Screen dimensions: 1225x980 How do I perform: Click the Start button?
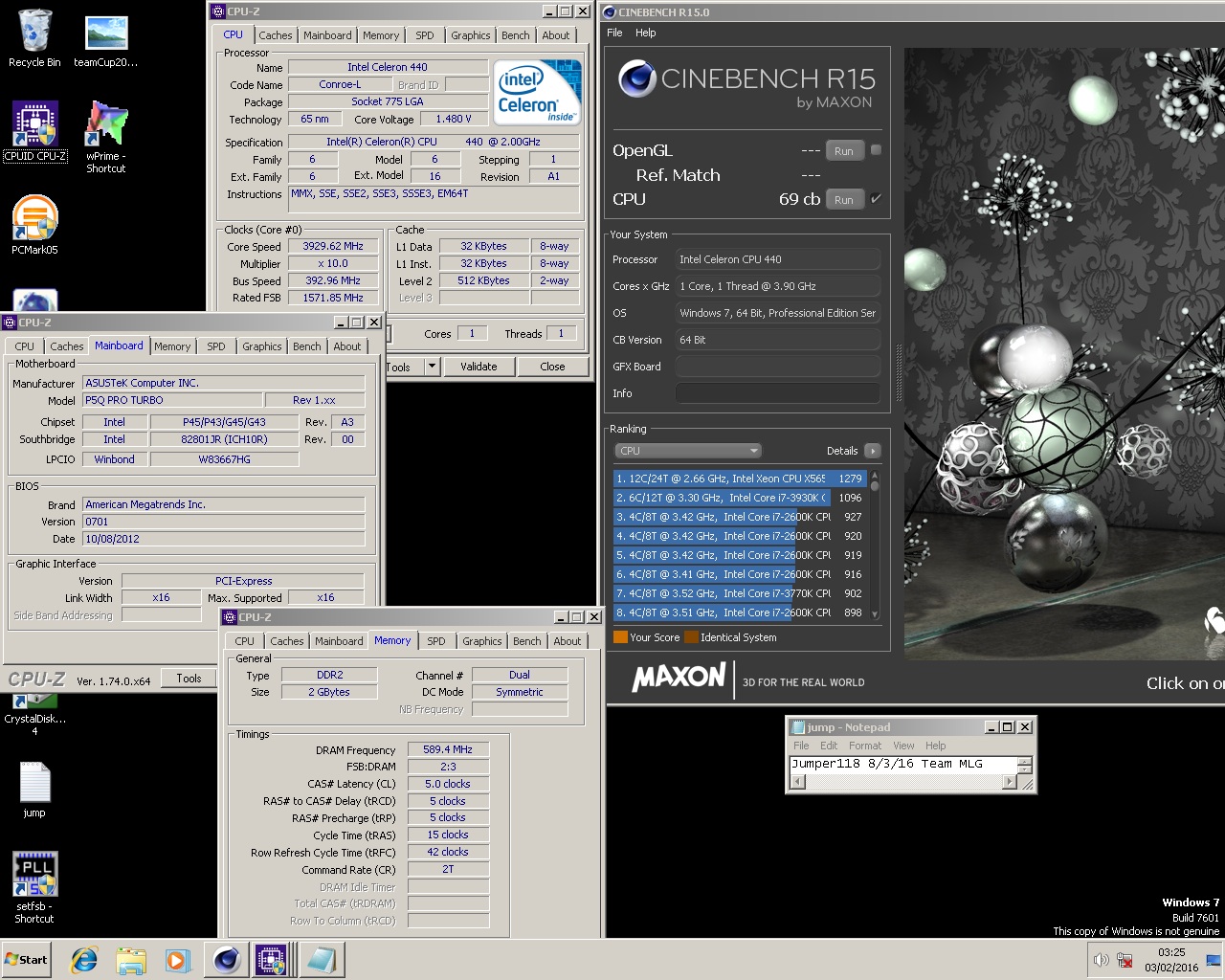27,960
